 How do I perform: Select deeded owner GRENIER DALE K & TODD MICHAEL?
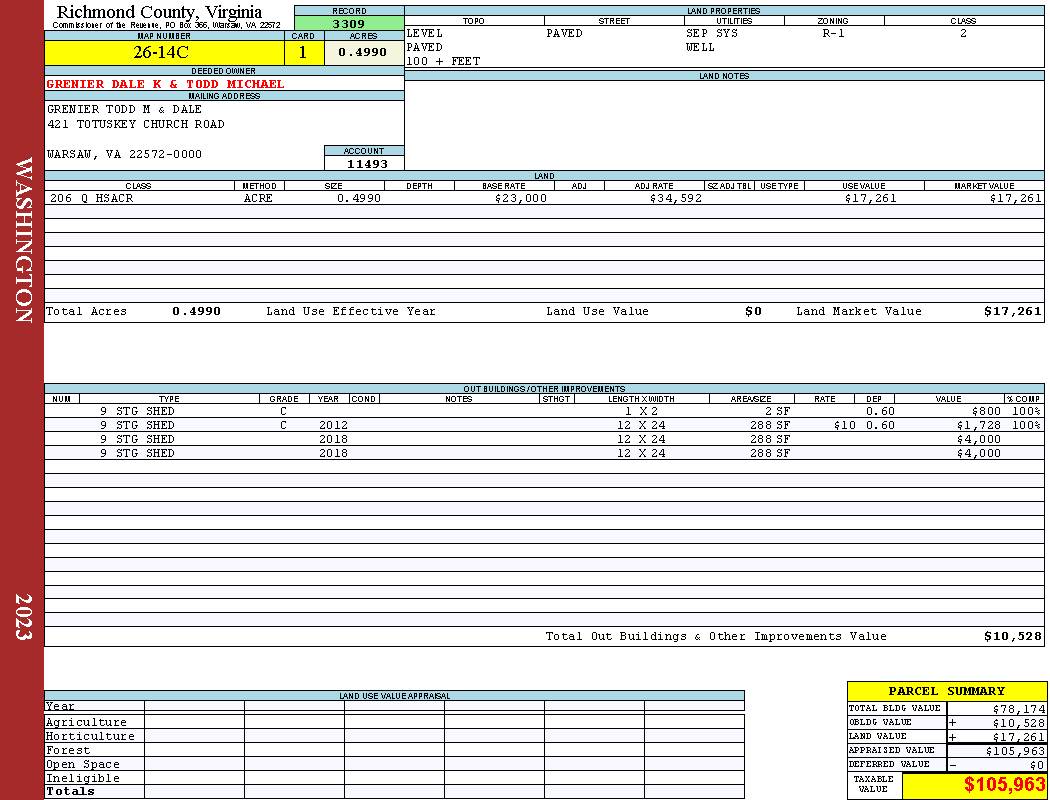(x=165, y=84)
